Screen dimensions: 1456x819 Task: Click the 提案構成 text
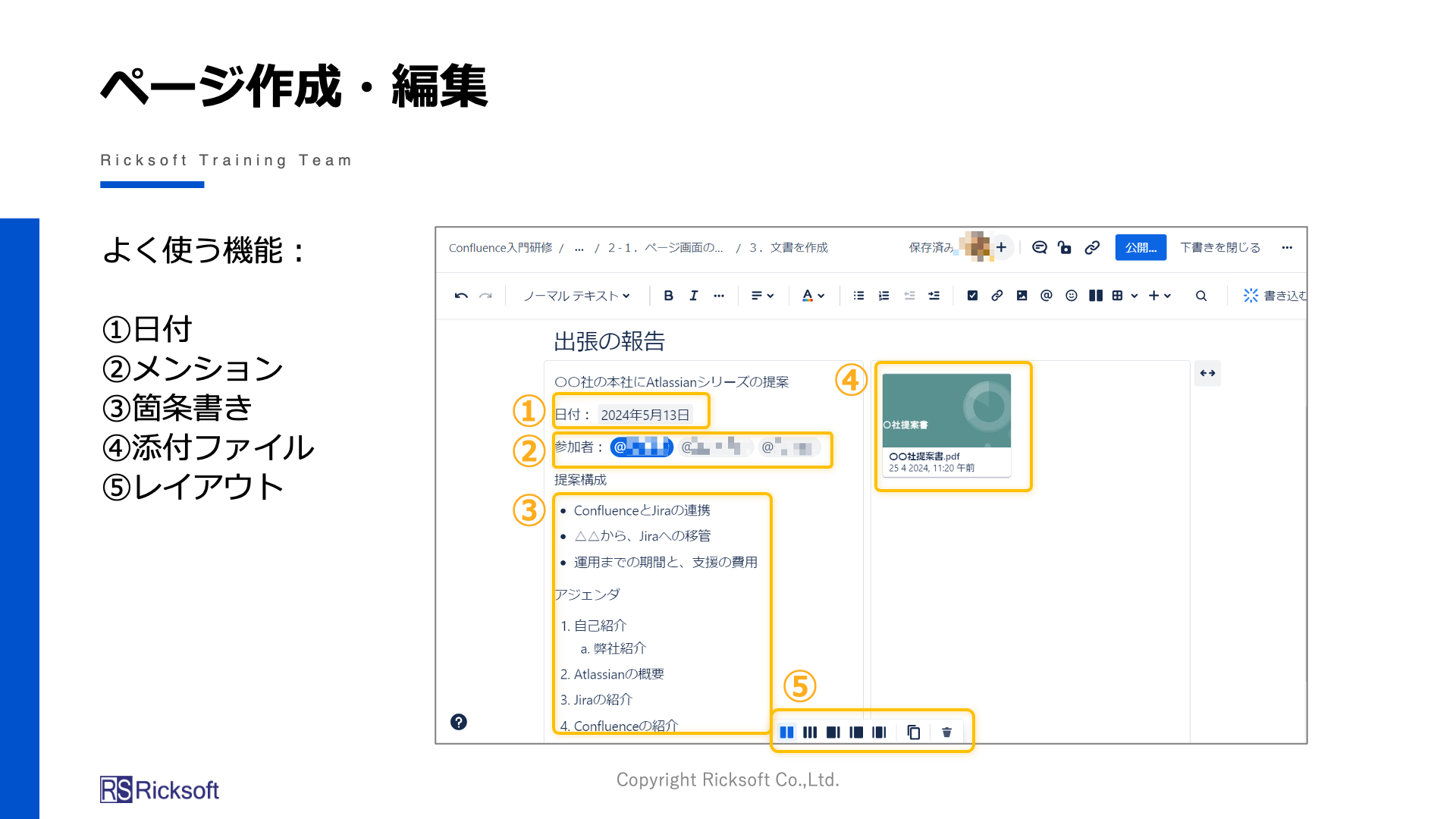pos(580,480)
